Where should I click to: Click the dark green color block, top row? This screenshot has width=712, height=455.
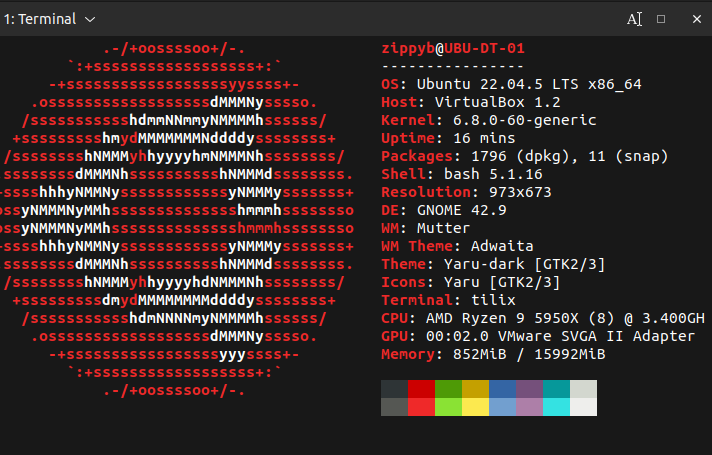point(448,389)
